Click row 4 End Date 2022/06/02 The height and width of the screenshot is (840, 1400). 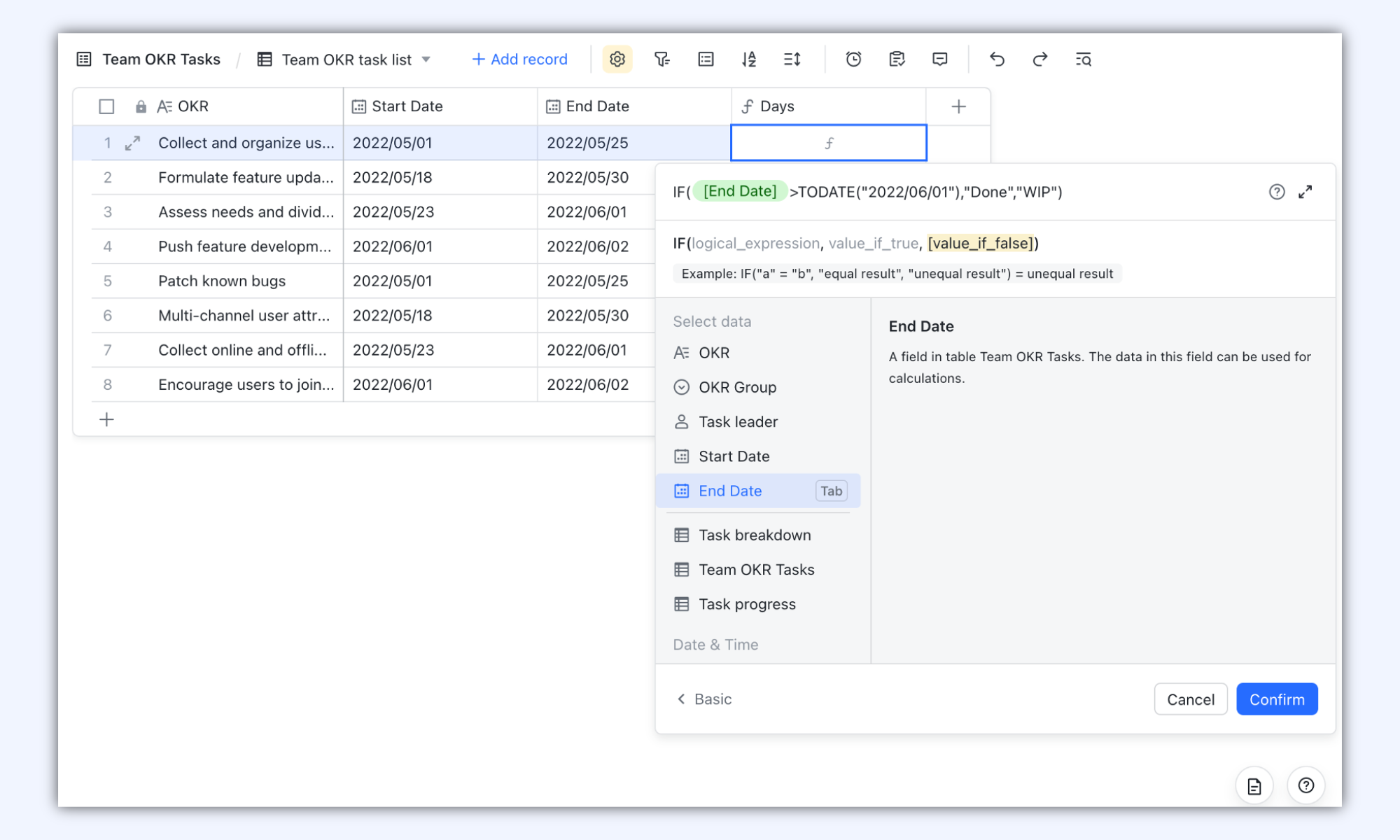point(596,246)
